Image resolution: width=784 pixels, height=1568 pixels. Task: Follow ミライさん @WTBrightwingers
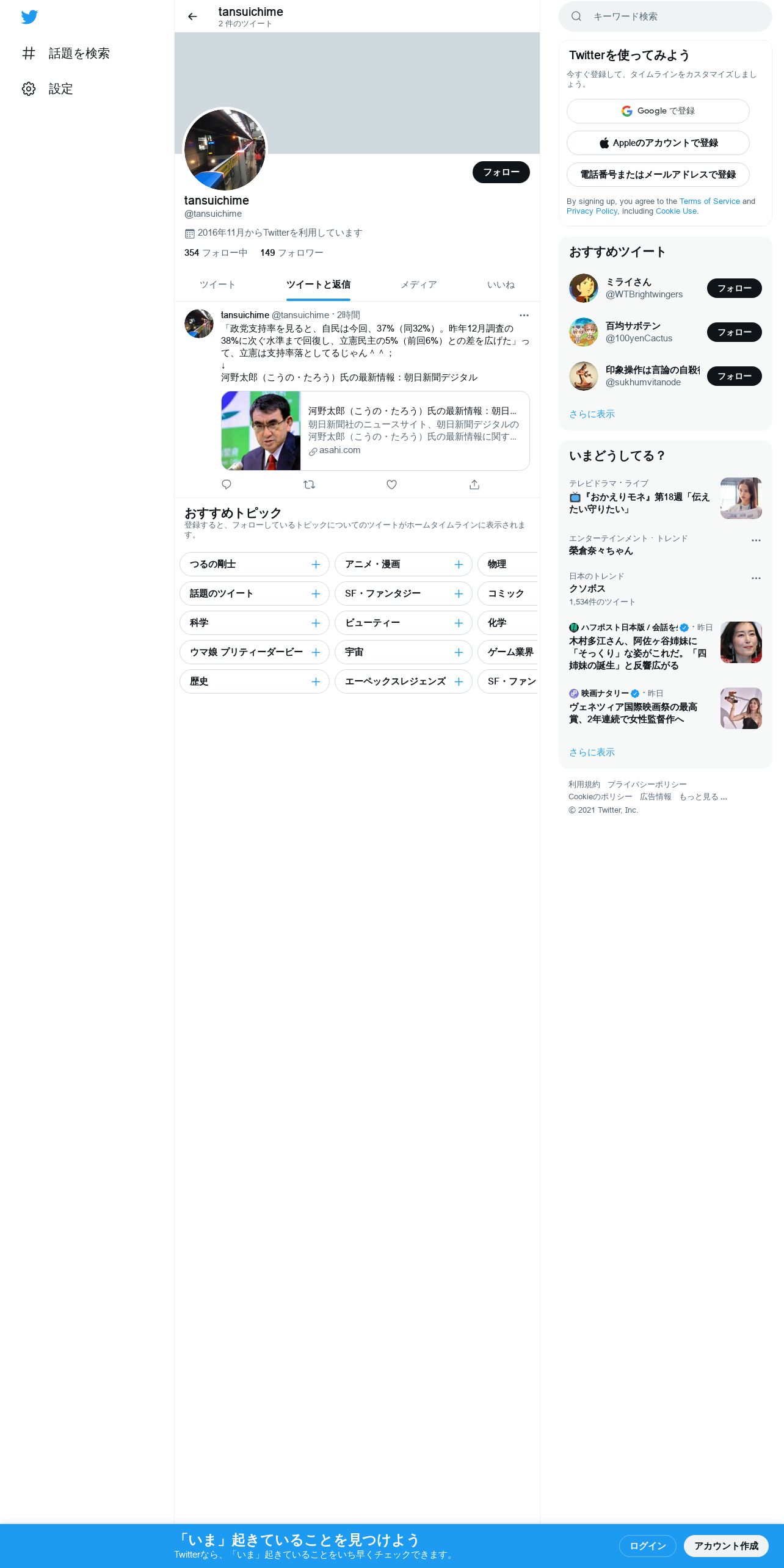point(734,288)
